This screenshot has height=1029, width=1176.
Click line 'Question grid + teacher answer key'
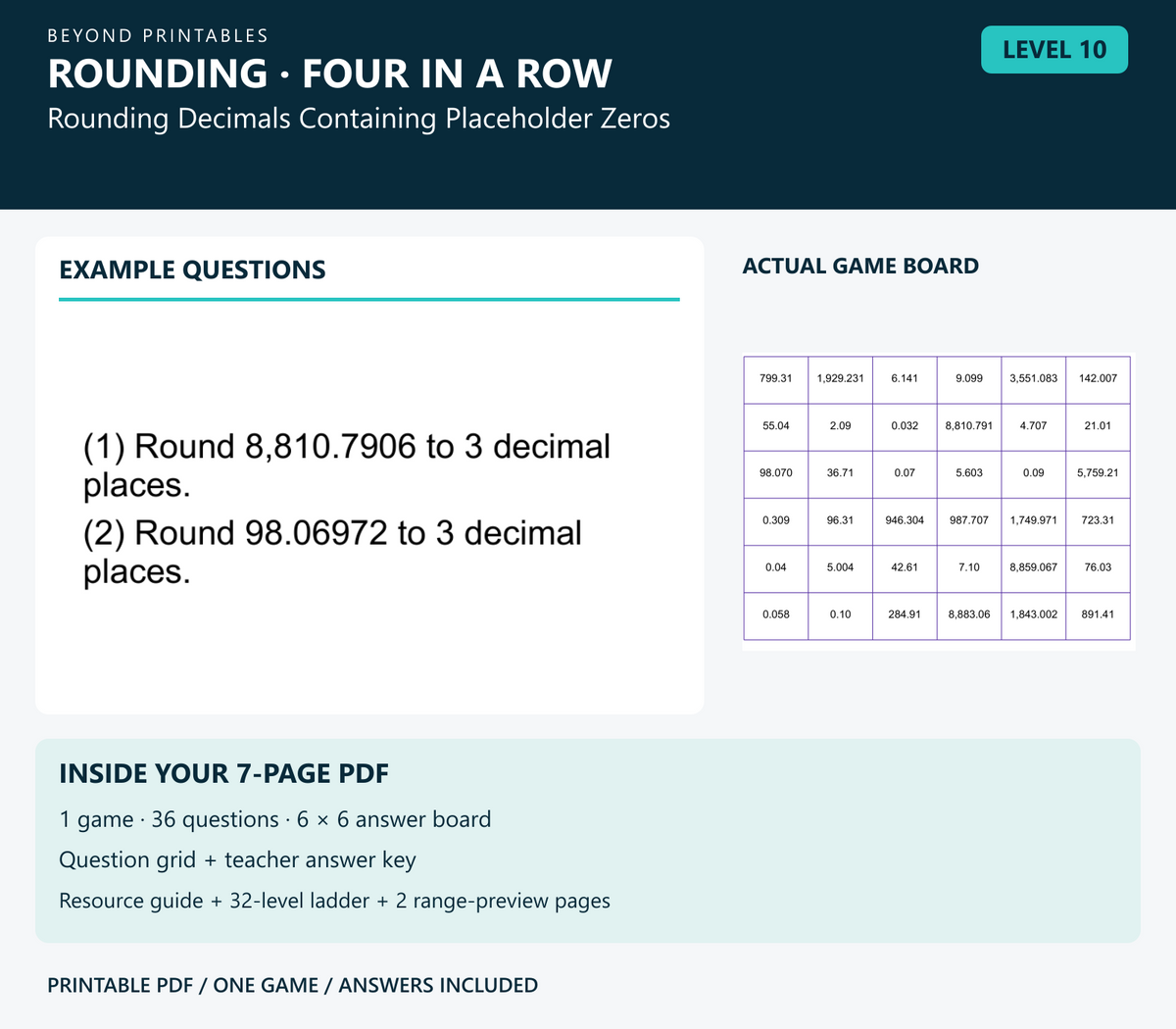(x=237, y=859)
